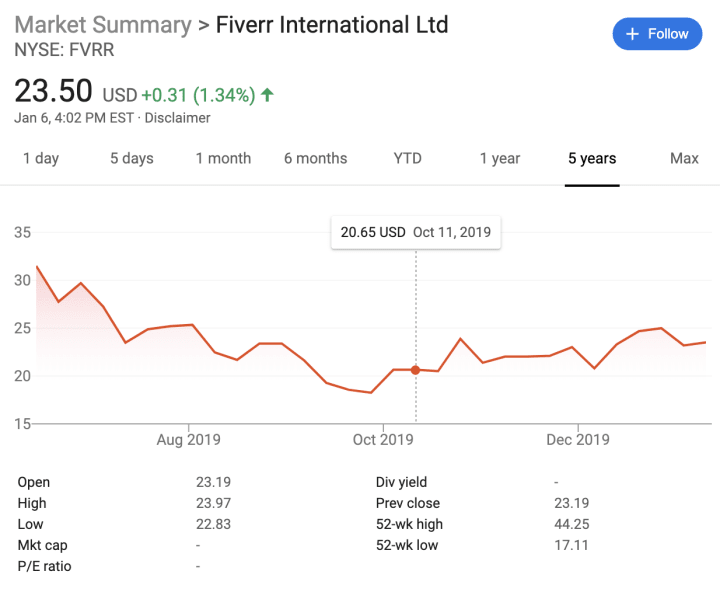Click the 15 y-axis label
The width and height of the screenshot is (720, 599).
[22, 424]
